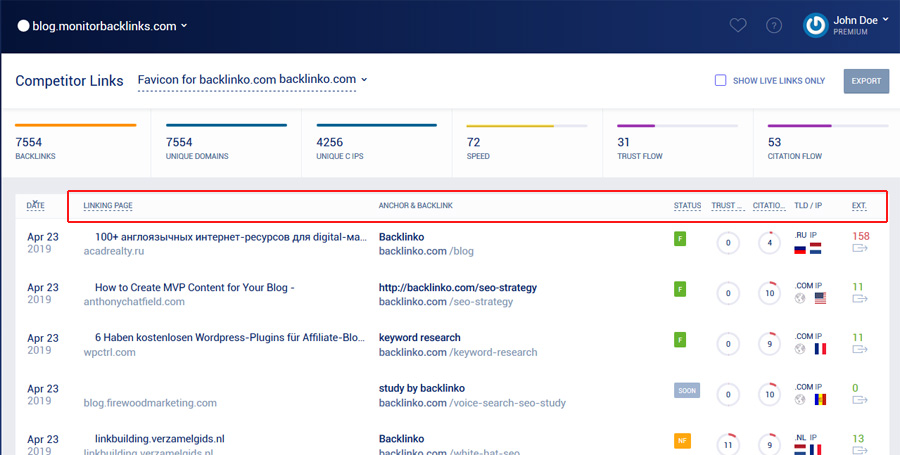Image resolution: width=900 pixels, height=455 pixels.
Task: Click the blog.firewoodmarketing.com domain
Action: coord(150,403)
